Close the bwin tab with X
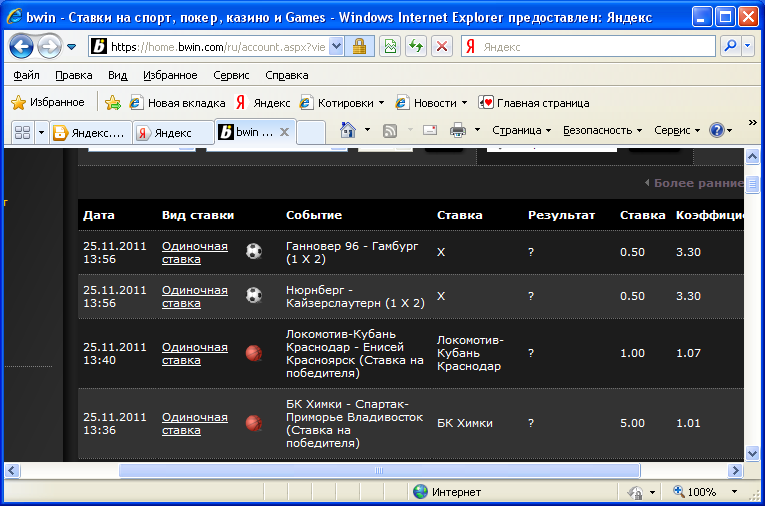Image resolution: width=765 pixels, height=506 pixels. tap(285, 132)
